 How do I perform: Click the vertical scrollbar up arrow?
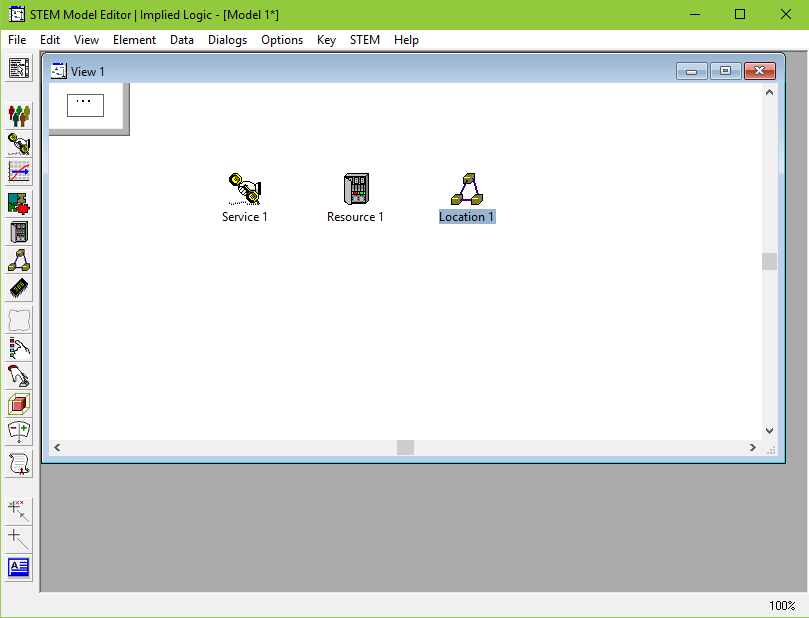[x=769, y=92]
